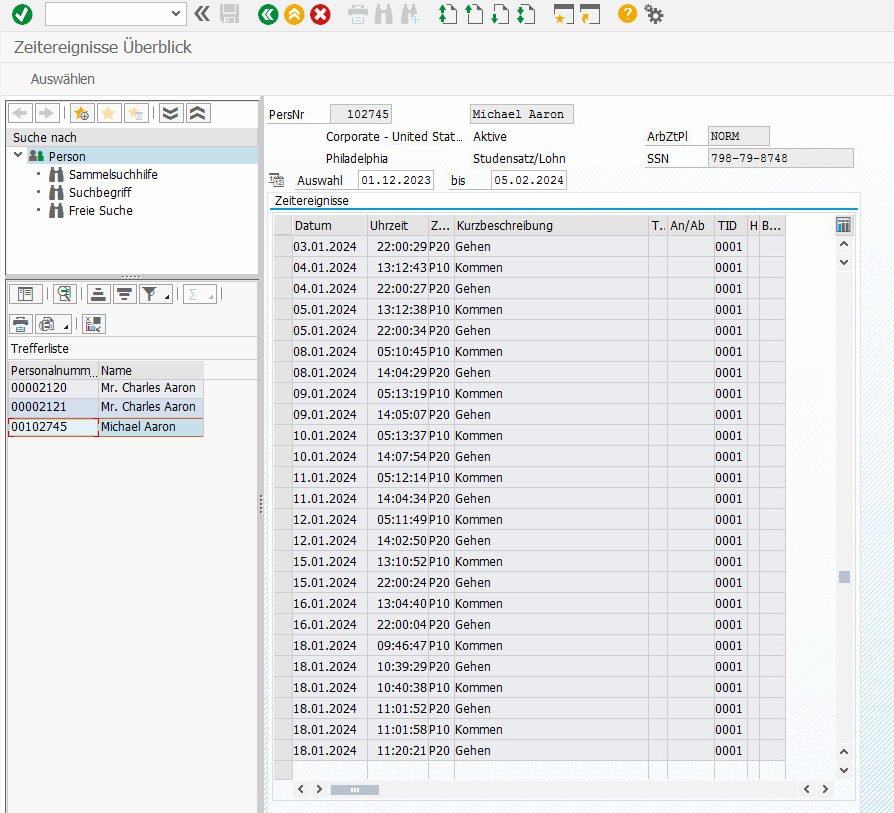Image resolution: width=894 pixels, height=813 pixels.
Task: Click the yellow Exit up-arrow icon
Action: [294, 14]
